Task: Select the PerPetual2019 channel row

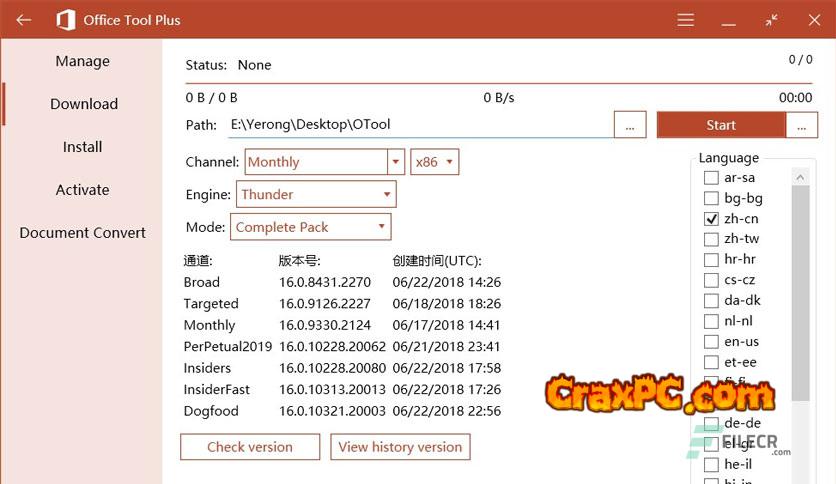Action: point(342,346)
